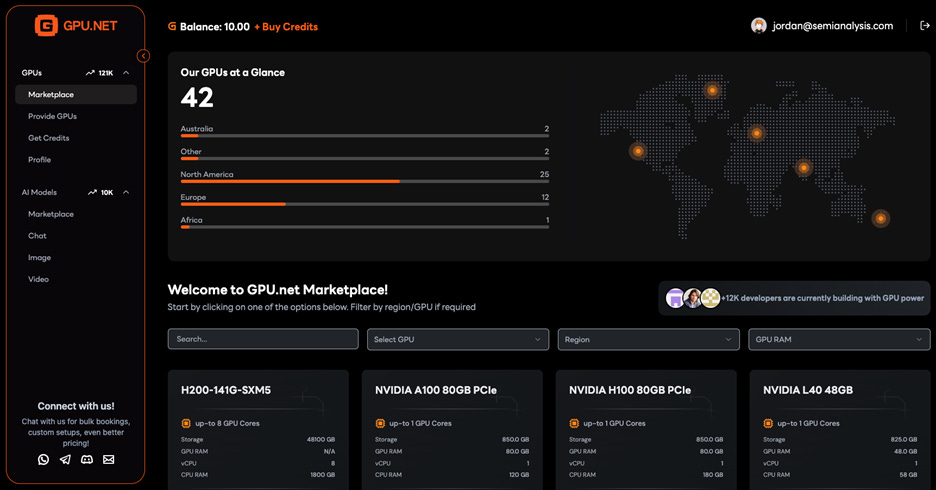Collapse the GPUs sidebar section chevron

[x=126, y=73]
